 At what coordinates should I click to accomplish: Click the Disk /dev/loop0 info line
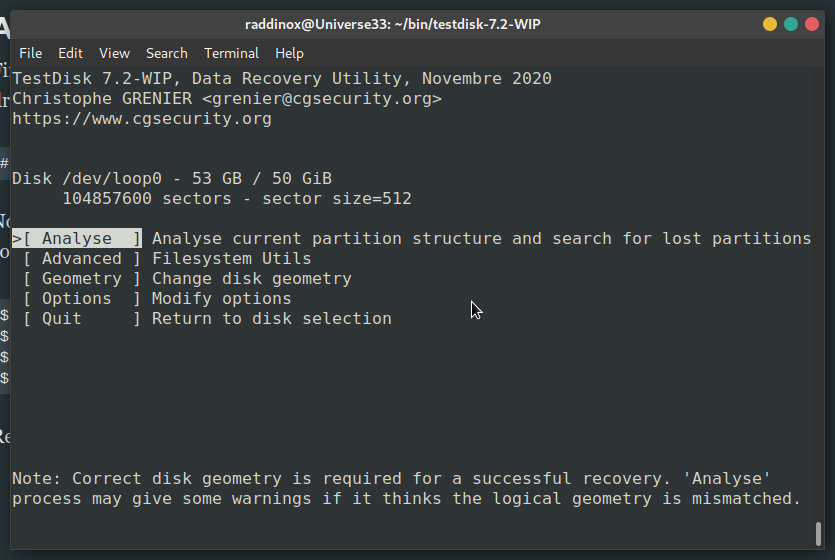[x=172, y=178]
